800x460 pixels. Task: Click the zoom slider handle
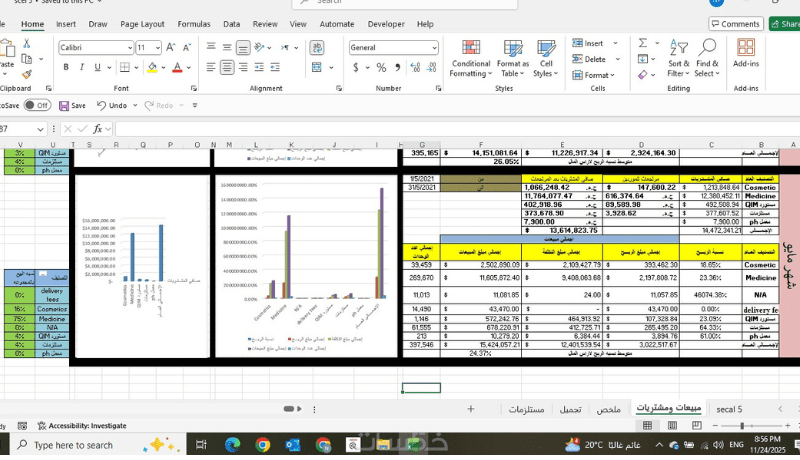[742, 425]
